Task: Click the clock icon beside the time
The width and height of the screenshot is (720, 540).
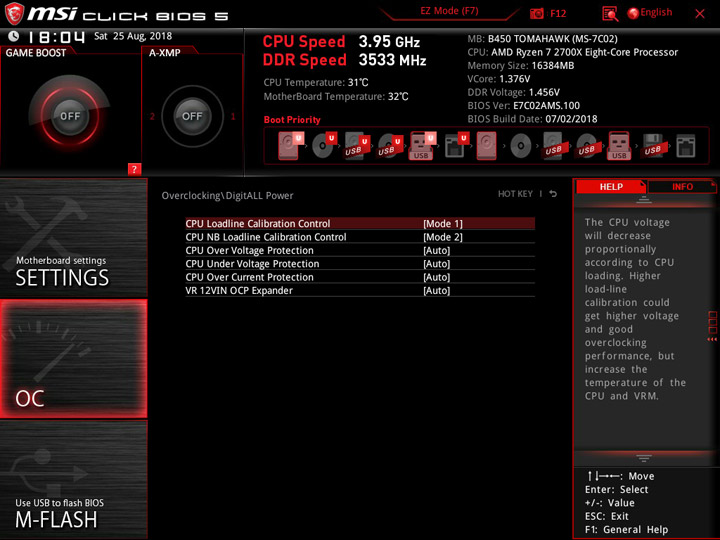Action: click(x=13, y=36)
